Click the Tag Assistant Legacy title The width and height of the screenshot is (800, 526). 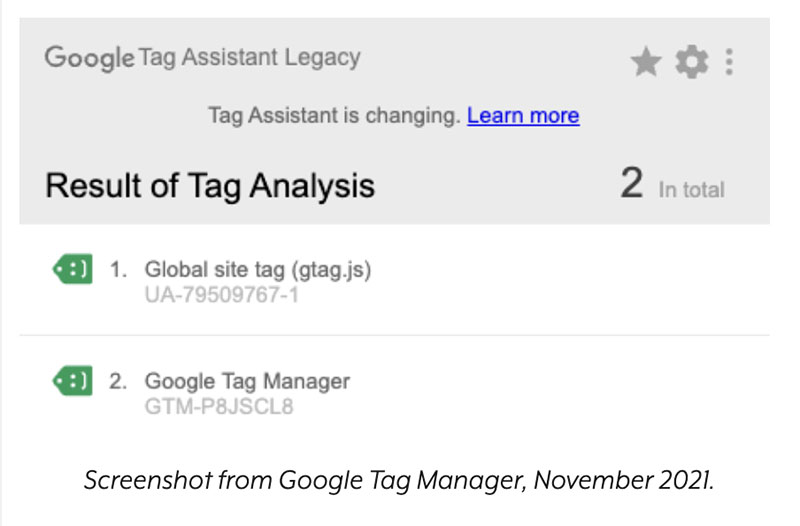click(248, 57)
